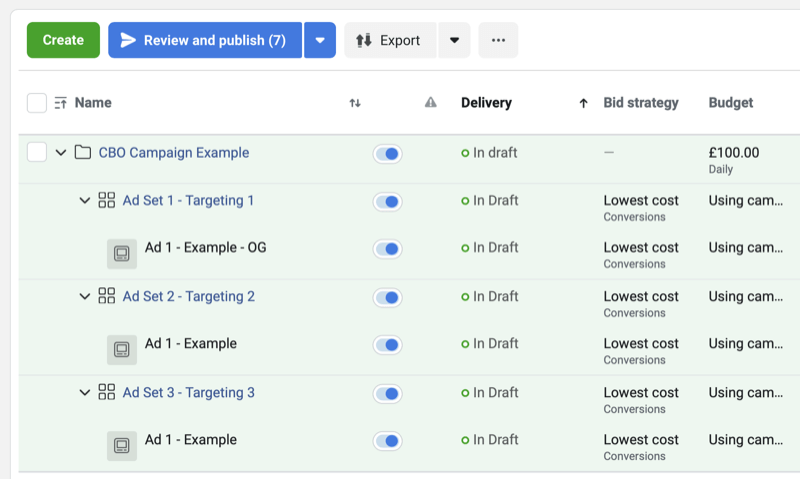Screen dimensions: 800x479
Task: Check the CBO Campaign Example row checkbox
Action: click(x=37, y=153)
